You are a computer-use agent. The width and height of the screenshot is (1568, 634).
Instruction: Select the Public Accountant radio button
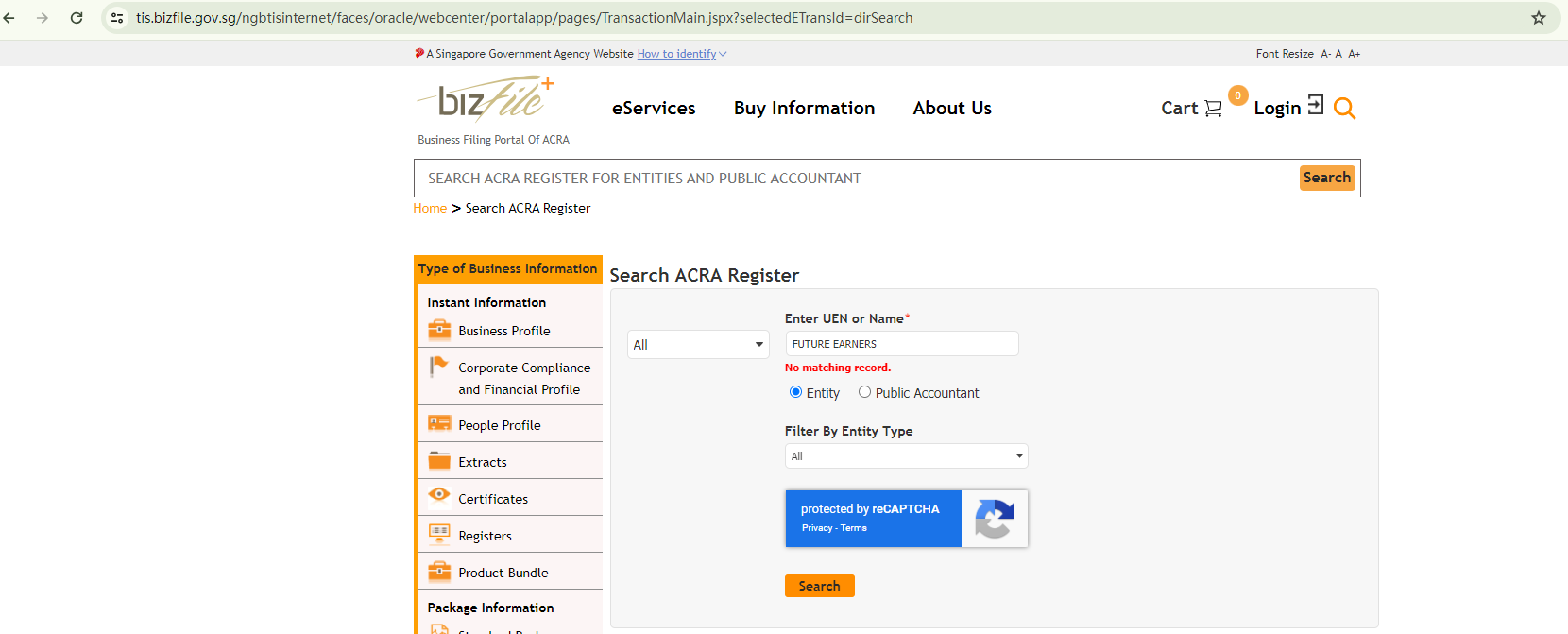864,392
